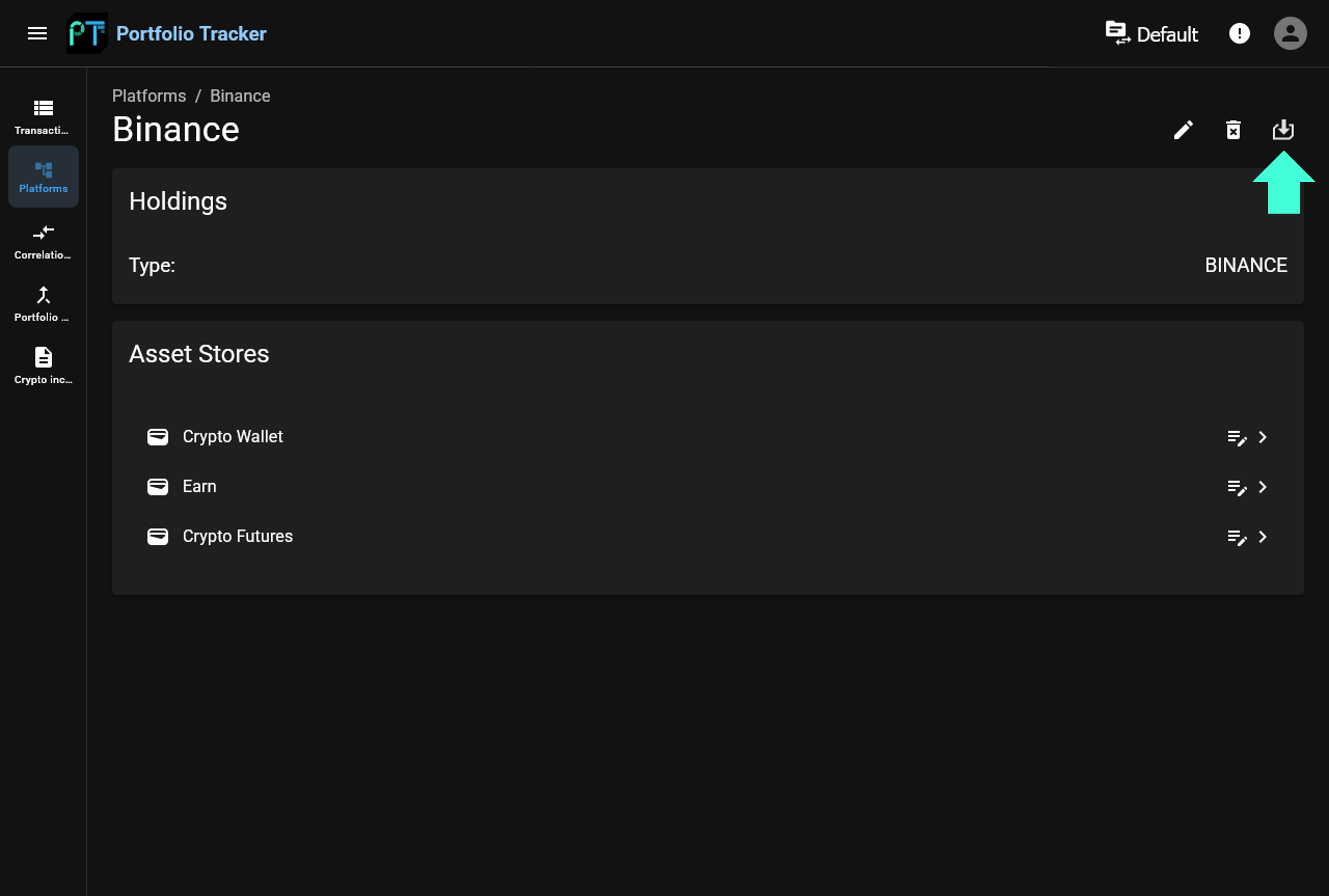This screenshot has width=1329, height=896.
Task: Click the BINANCE type value
Action: coord(1246,265)
